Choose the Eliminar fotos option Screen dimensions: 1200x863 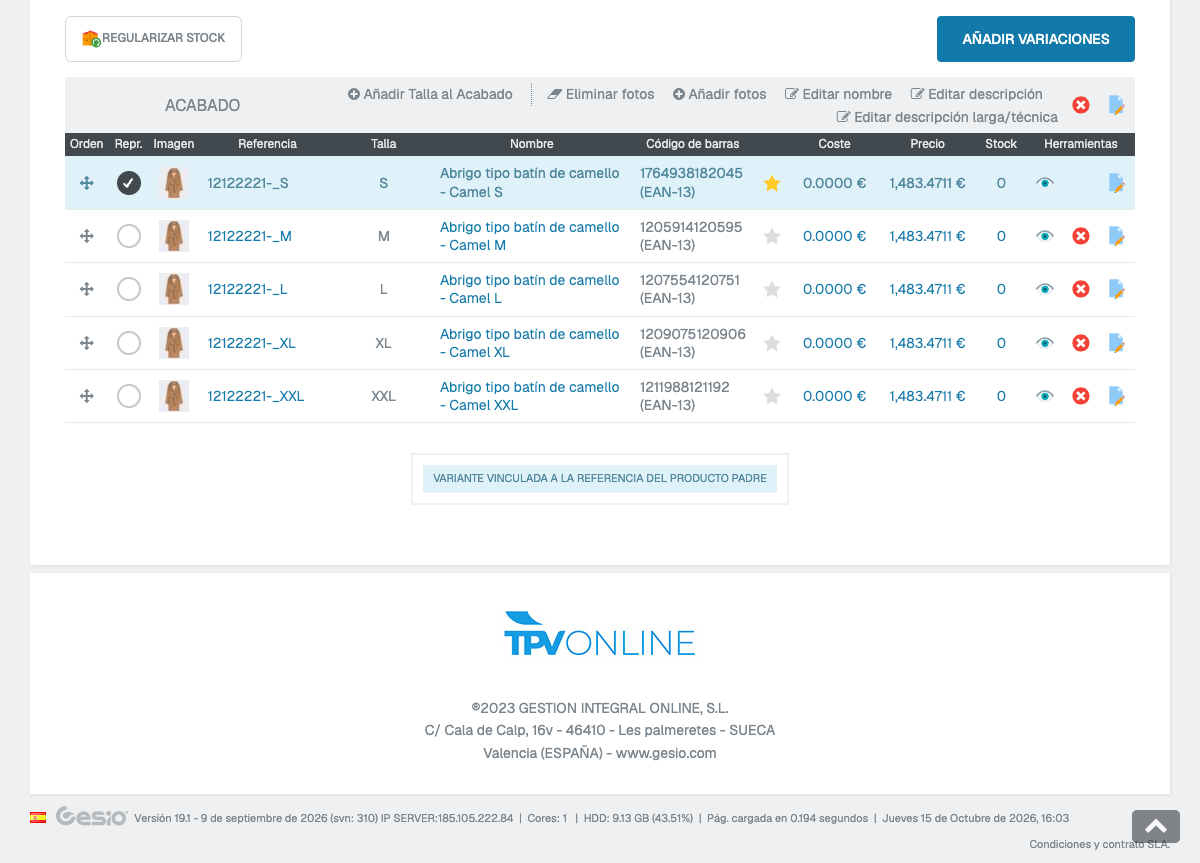pos(601,94)
